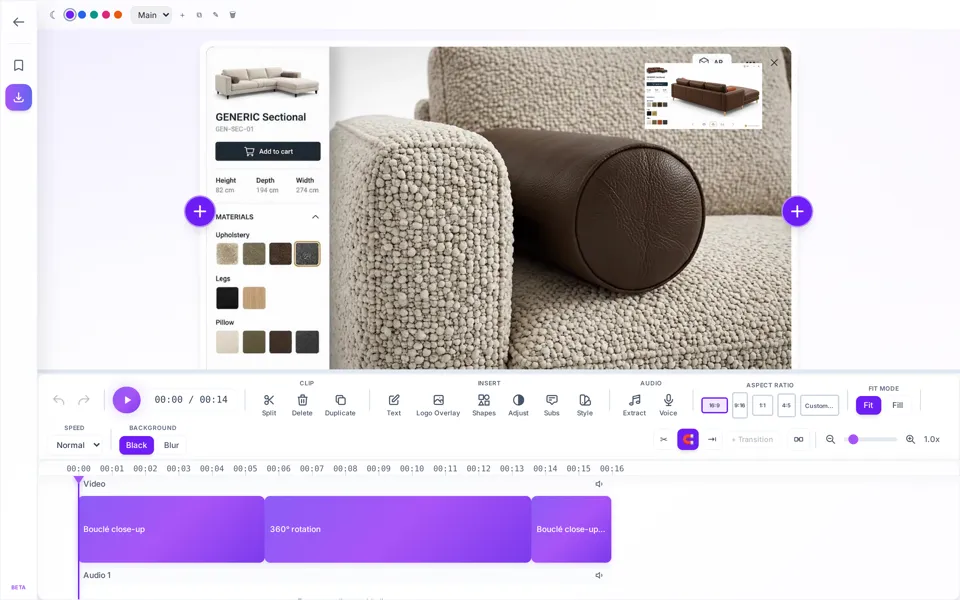The image size is (960, 600).
Task: Record a Voice track
Action: click(x=668, y=405)
